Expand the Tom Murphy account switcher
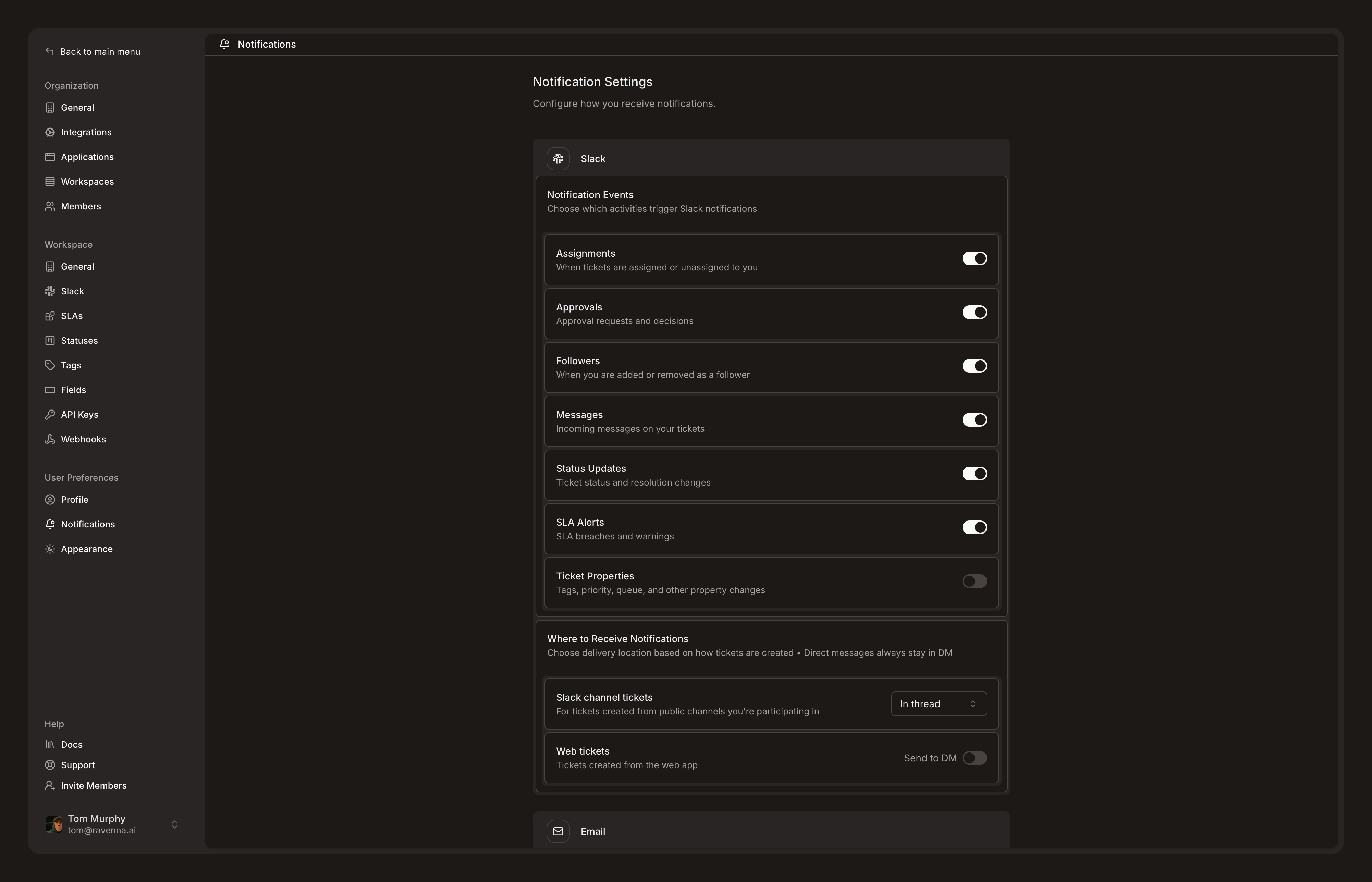The width and height of the screenshot is (1372, 882). tap(175, 824)
